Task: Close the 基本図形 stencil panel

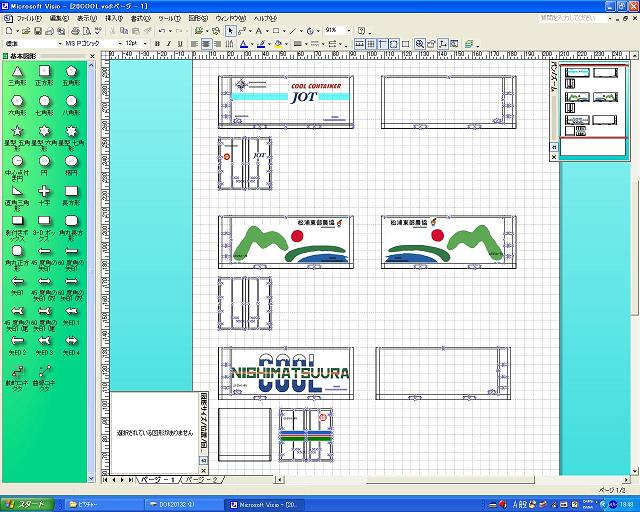Action: (92, 56)
